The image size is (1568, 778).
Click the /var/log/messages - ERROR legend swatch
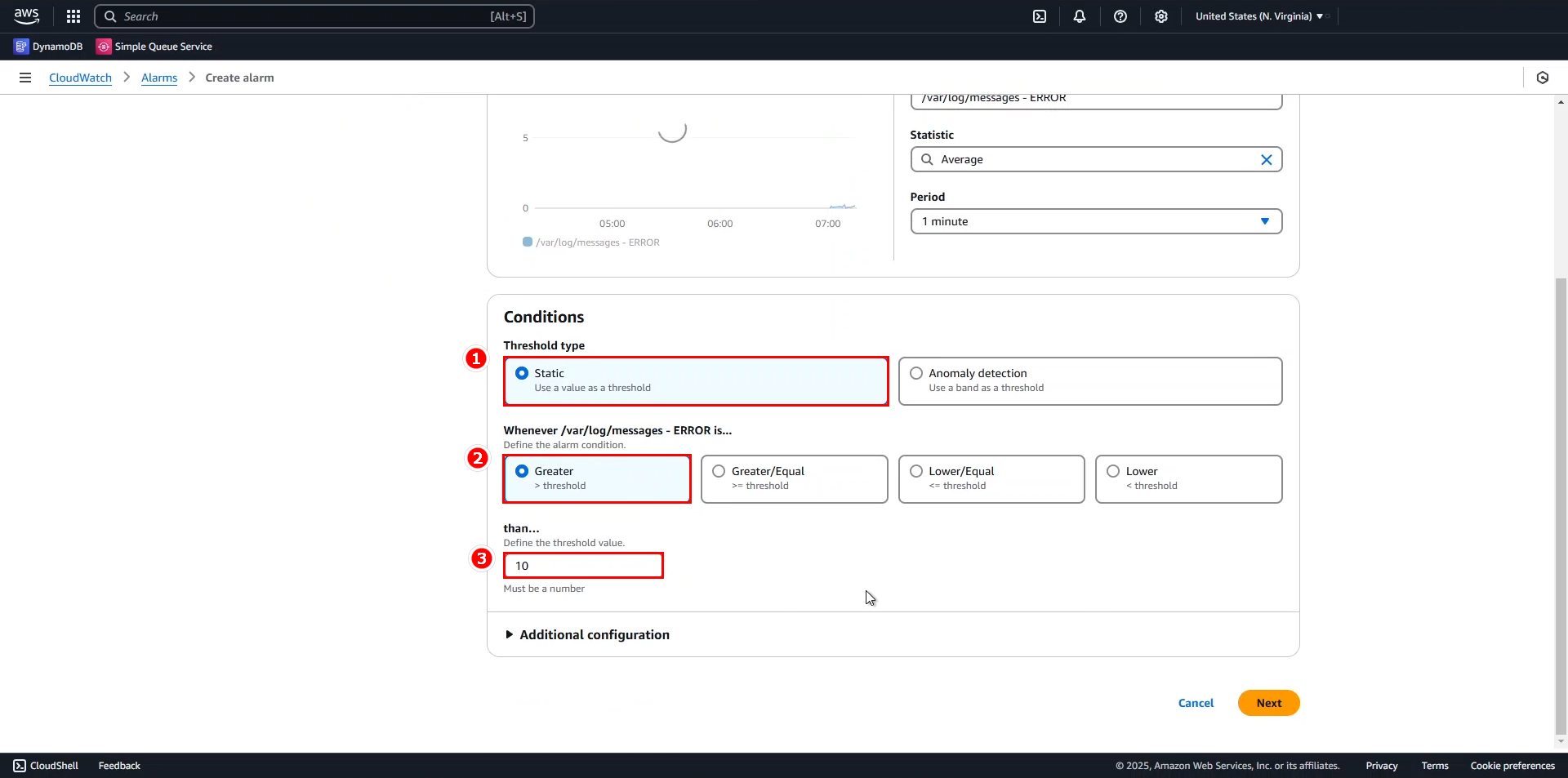click(528, 242)
